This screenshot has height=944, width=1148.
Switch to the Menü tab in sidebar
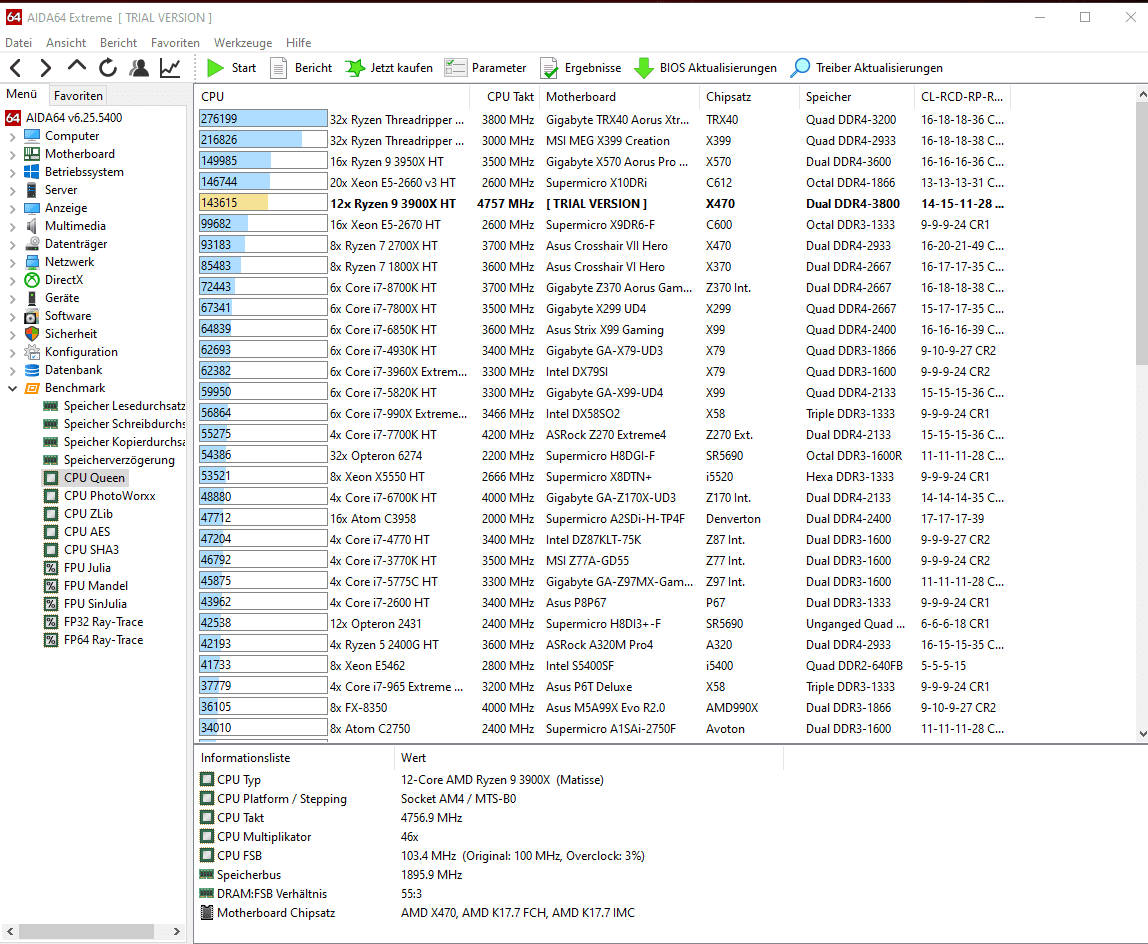pyautogui.click(x=22, y=94)
